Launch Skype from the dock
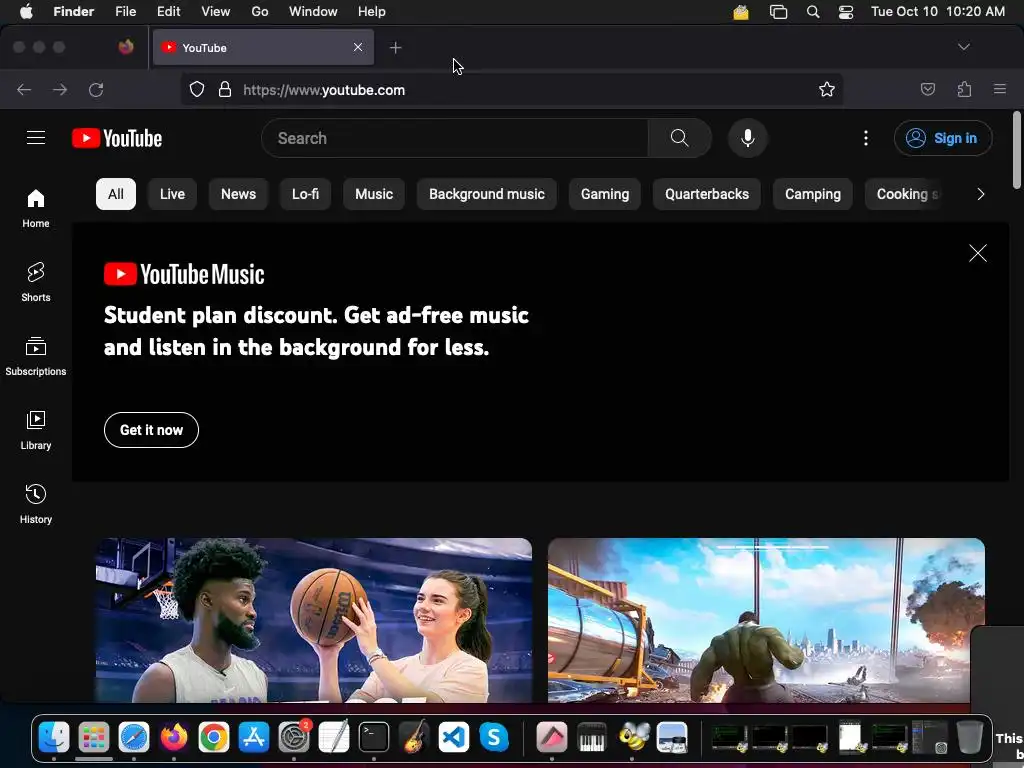This screenshot has width=1024, height=768. 494,737
